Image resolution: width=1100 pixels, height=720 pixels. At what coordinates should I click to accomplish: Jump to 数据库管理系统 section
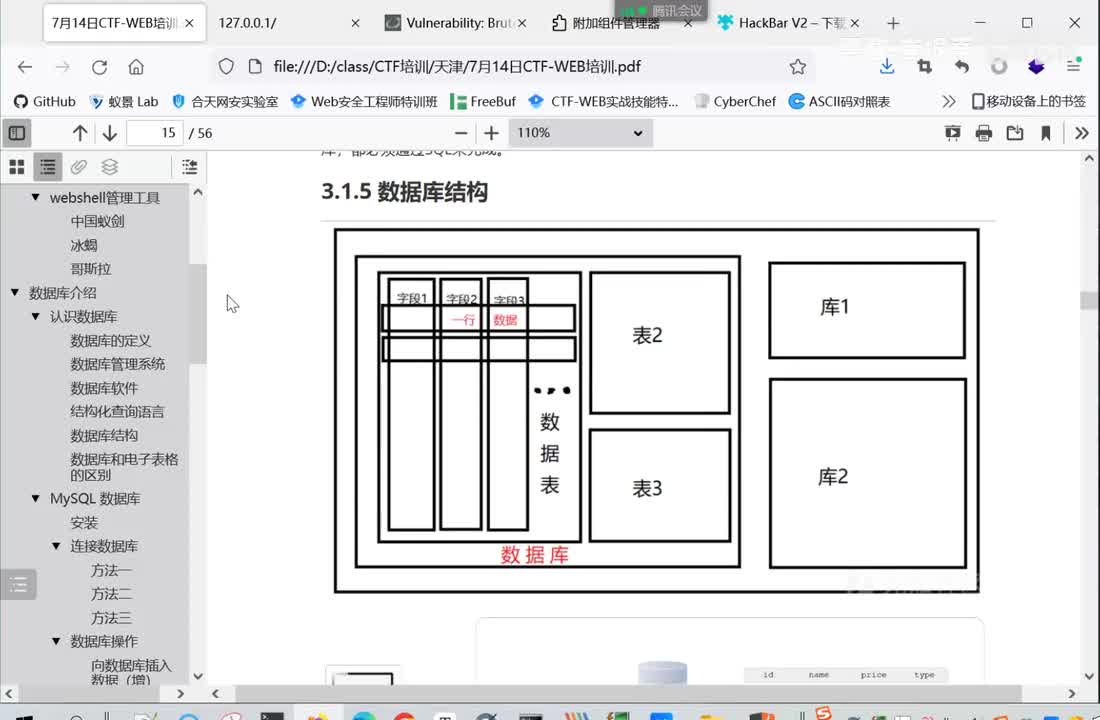tap(117, 364)
